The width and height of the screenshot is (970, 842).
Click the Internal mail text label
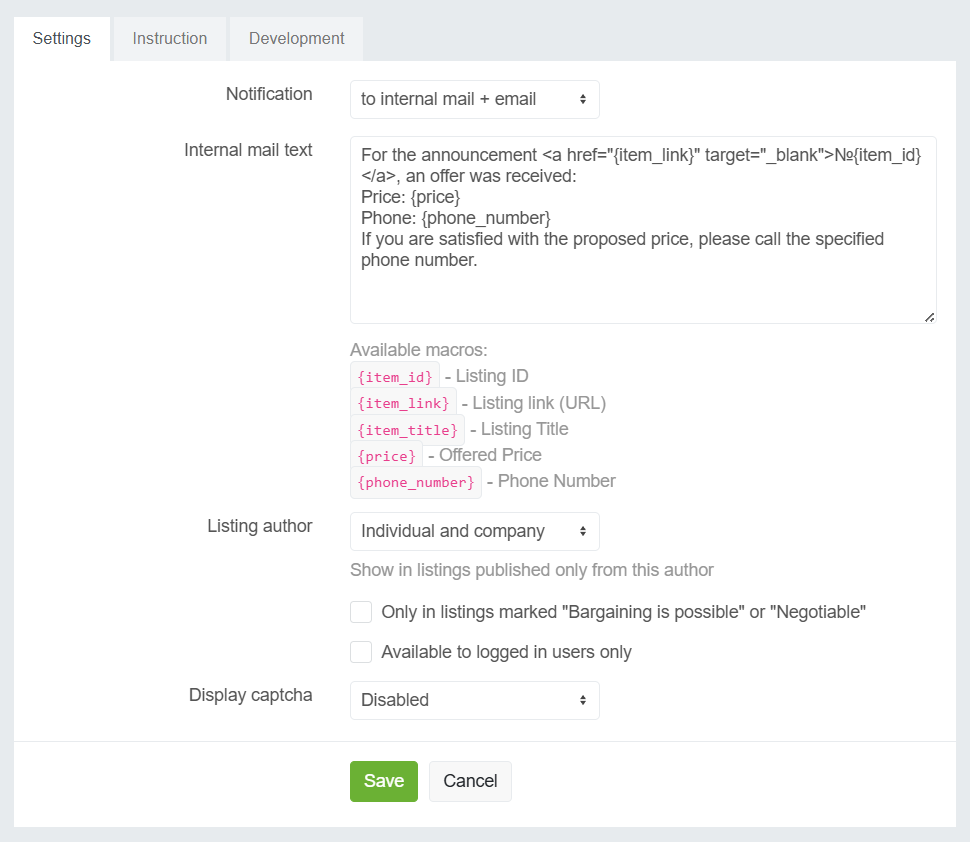(x=248, y=150)
